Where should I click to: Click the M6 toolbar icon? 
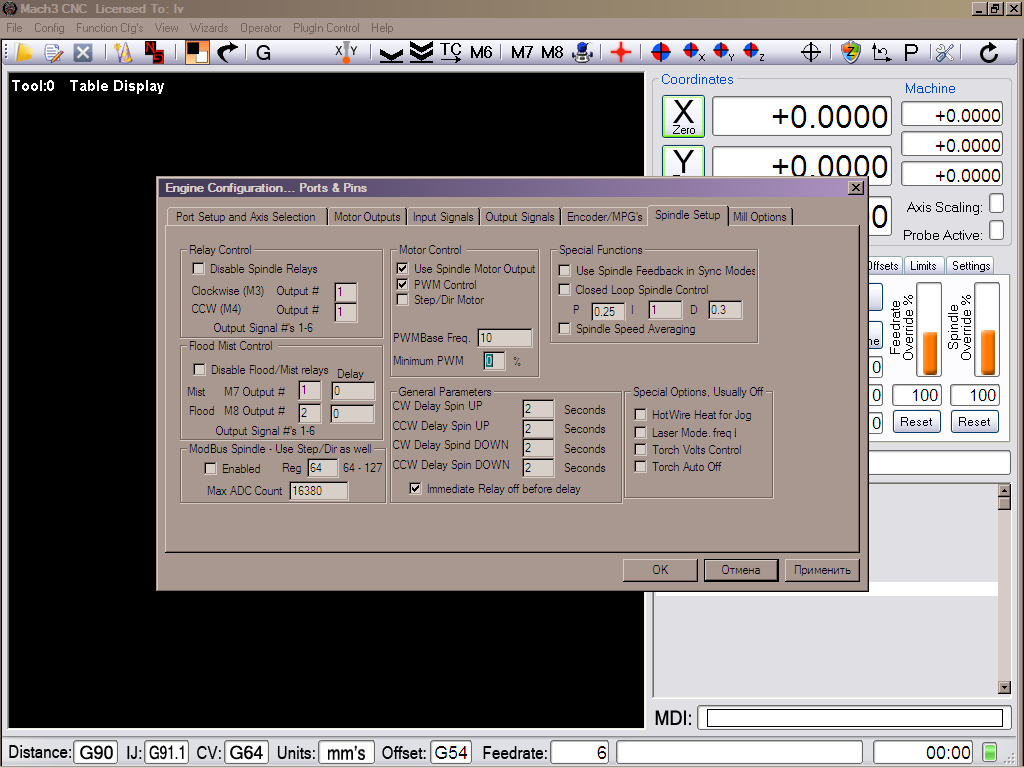[481, 52]
